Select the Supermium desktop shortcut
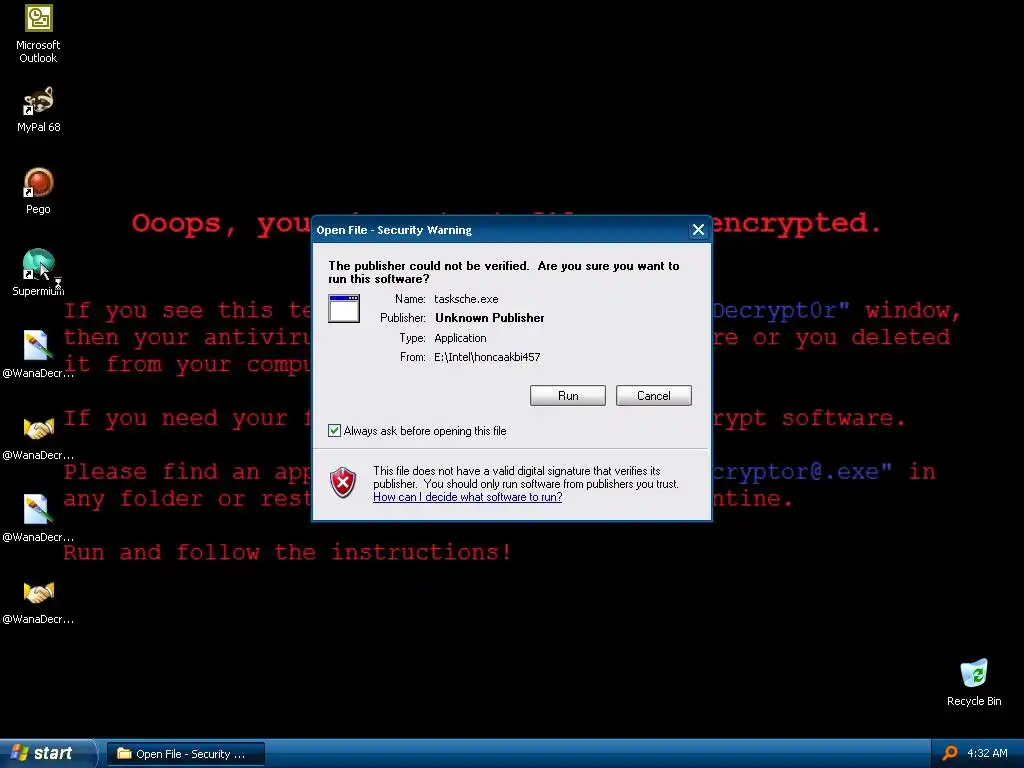The width and height of the screenshot is (1024, 768). pos(38,273)
